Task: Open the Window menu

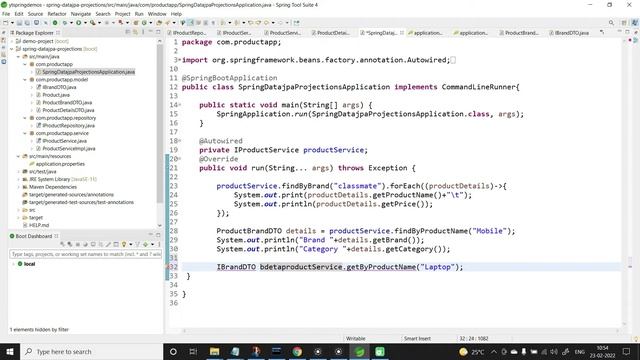Action: point(157,13)
